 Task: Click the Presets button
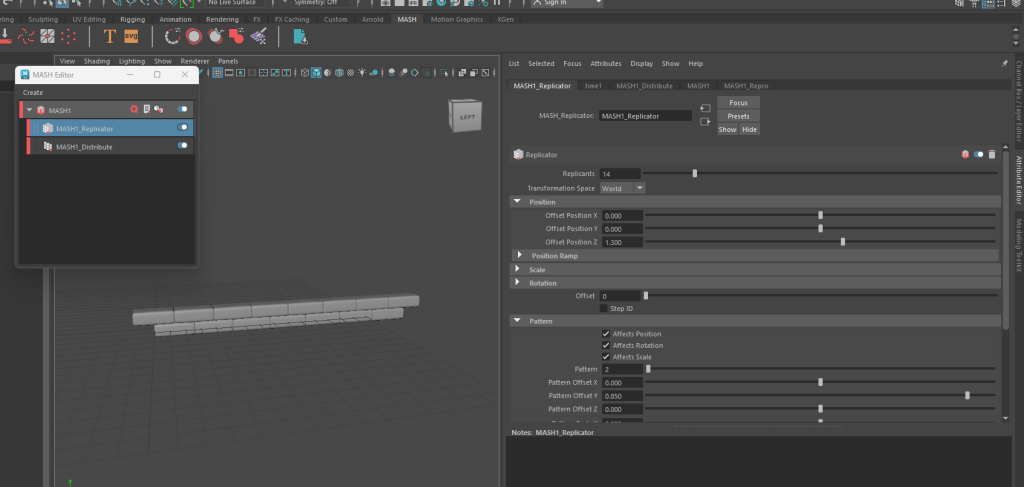point(738,116)
